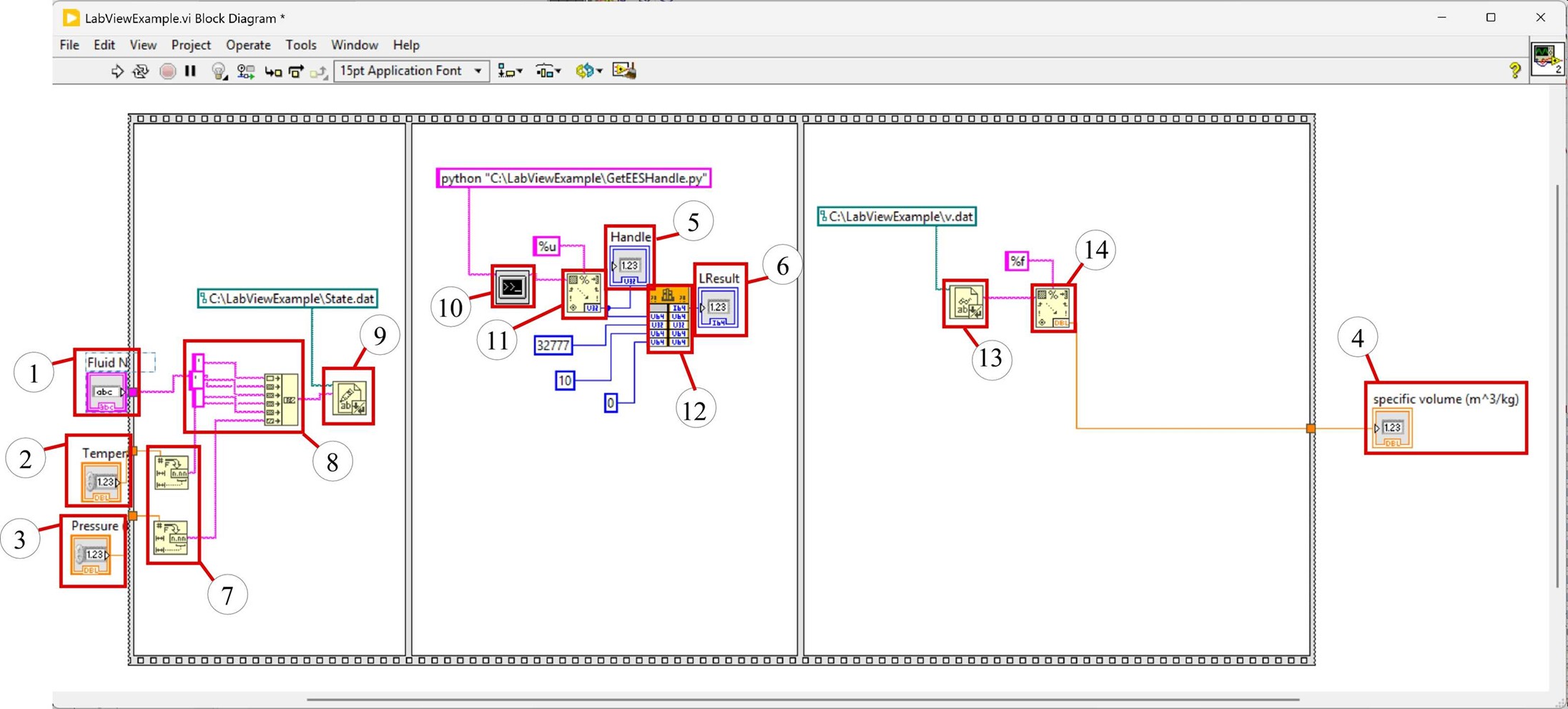Click the red Abort Execution button
This screenshot has height=709, width=1568.
point(167,71)
